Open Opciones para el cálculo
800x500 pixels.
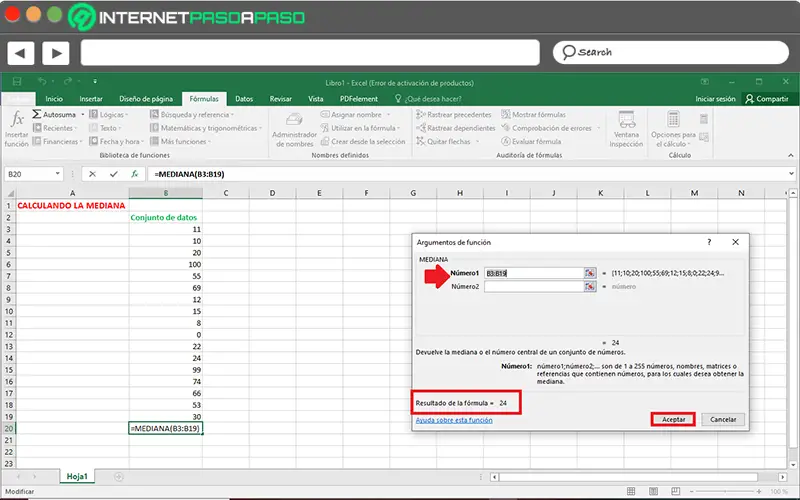coord(673,129)
